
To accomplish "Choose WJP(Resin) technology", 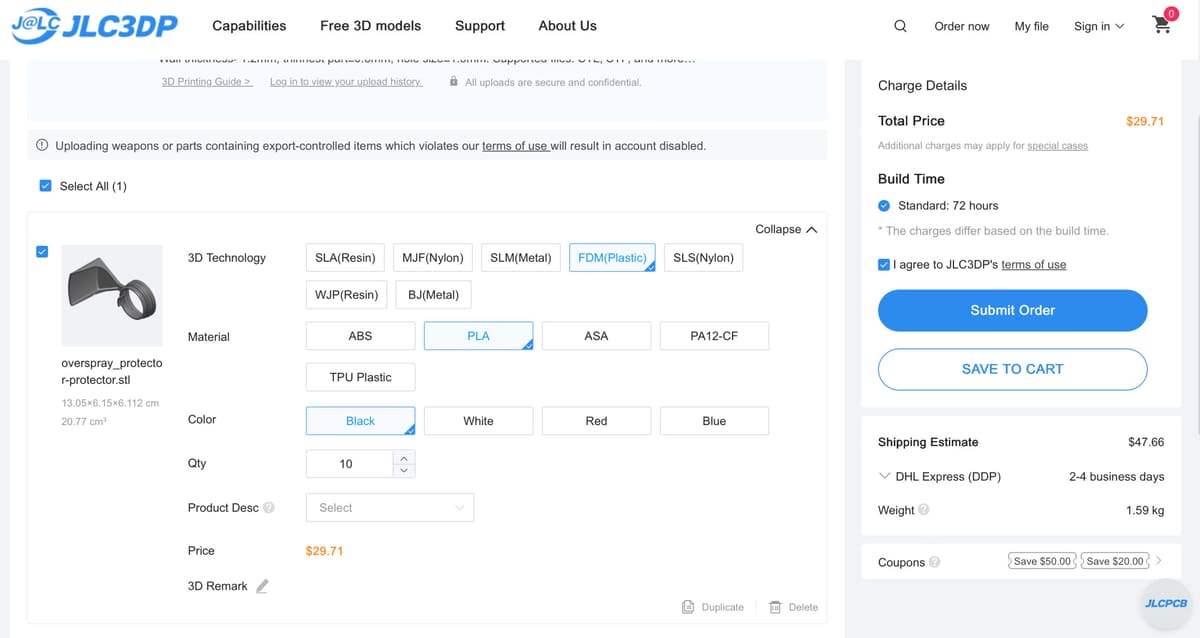I will (x=345, y=295).
